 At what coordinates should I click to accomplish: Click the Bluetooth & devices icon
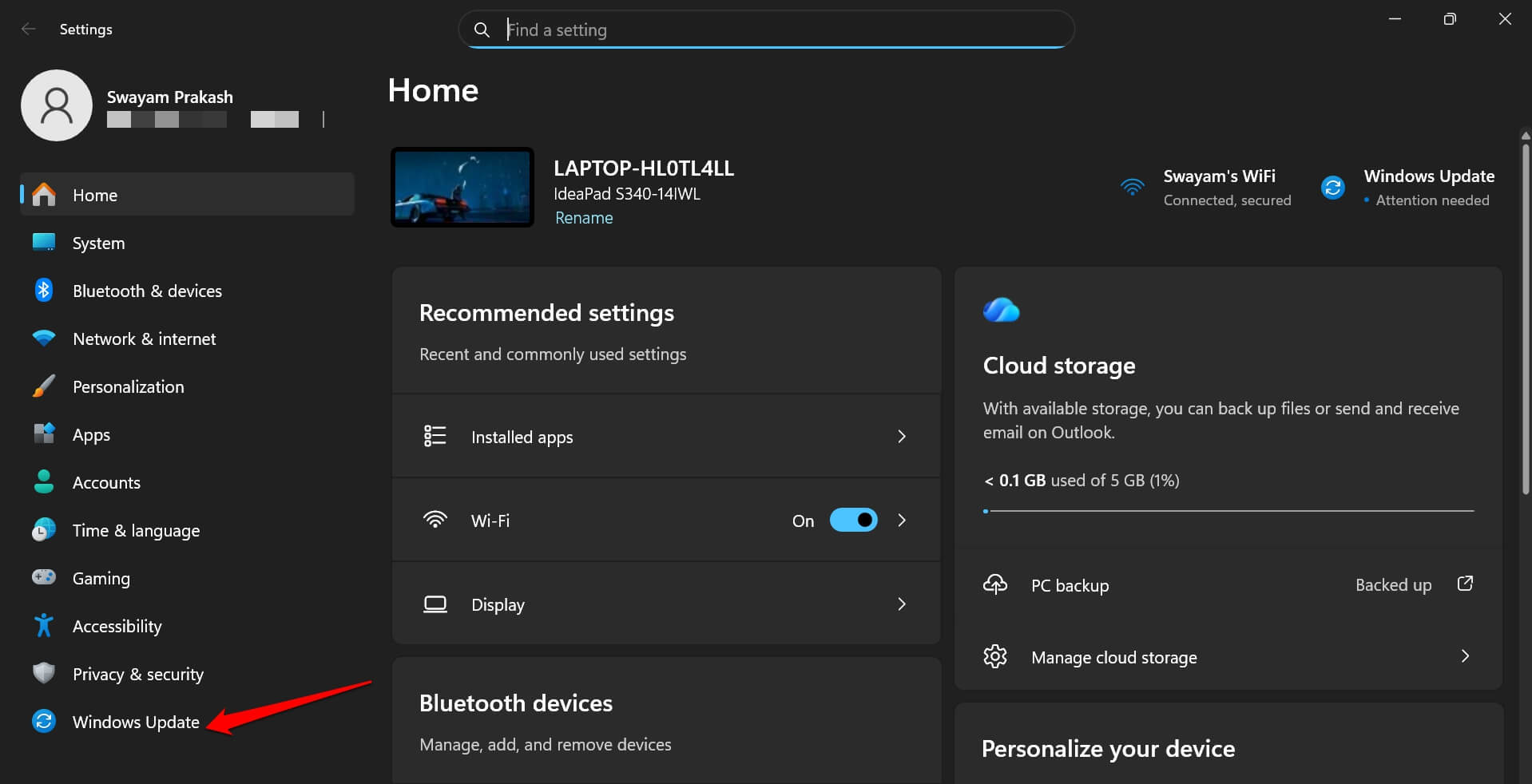coord(44,290)
